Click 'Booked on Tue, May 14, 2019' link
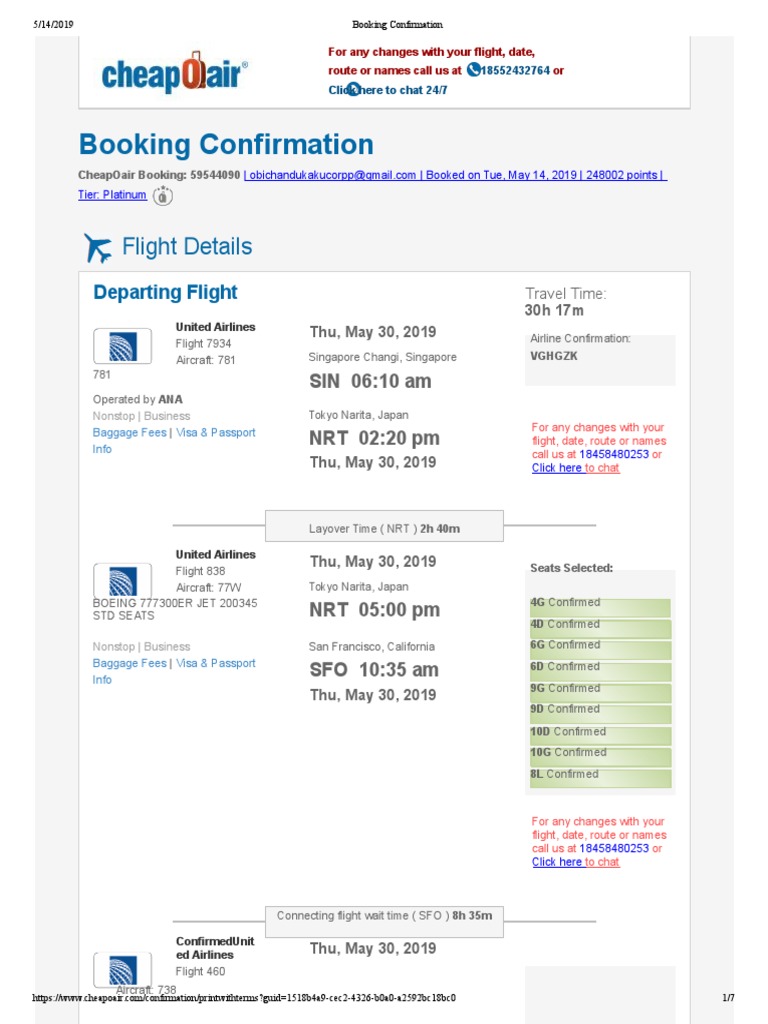This screenshot has width=768, height=1024. coord(501,175)
